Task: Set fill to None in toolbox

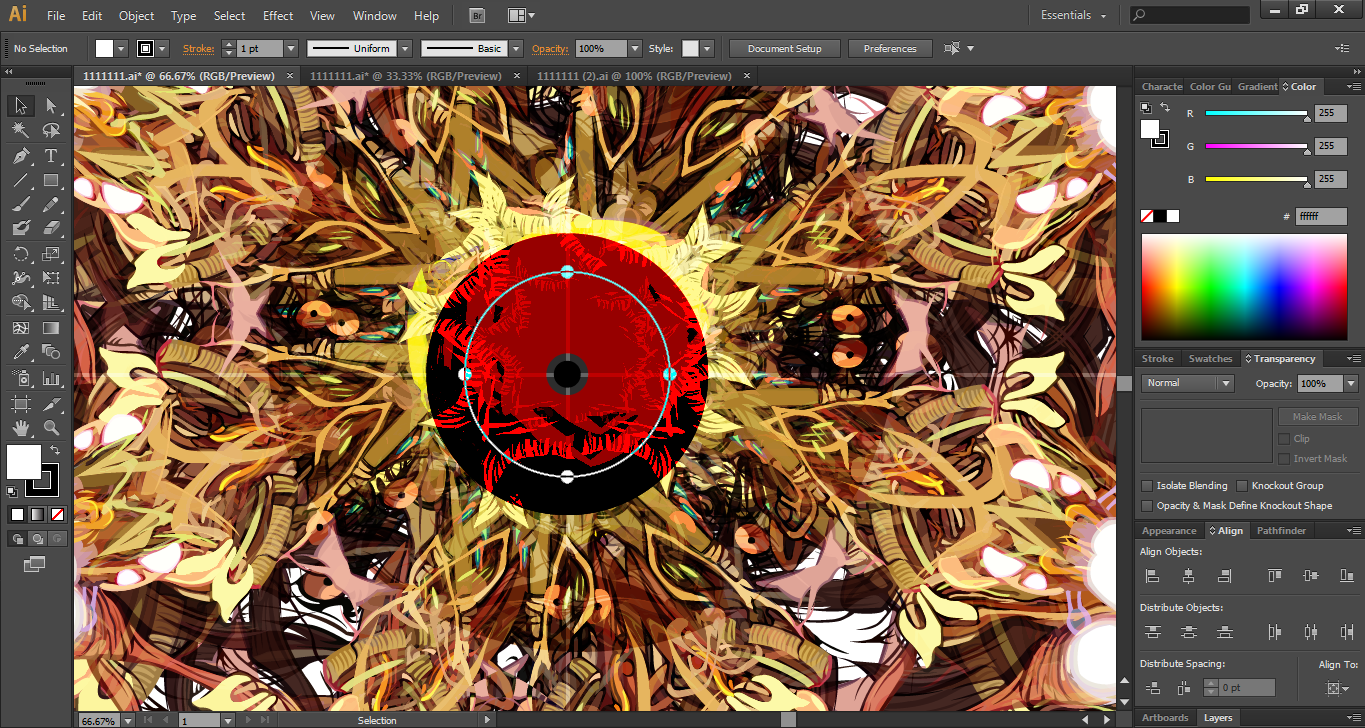Action: click(58, 515)
